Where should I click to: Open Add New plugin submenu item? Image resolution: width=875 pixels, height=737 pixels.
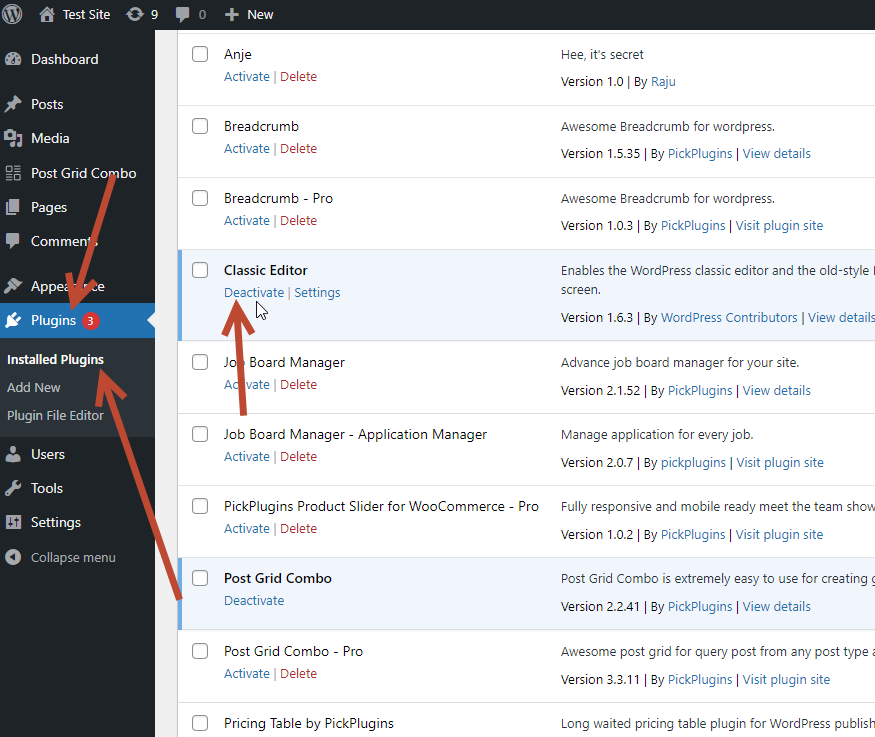tap(33, 387)
